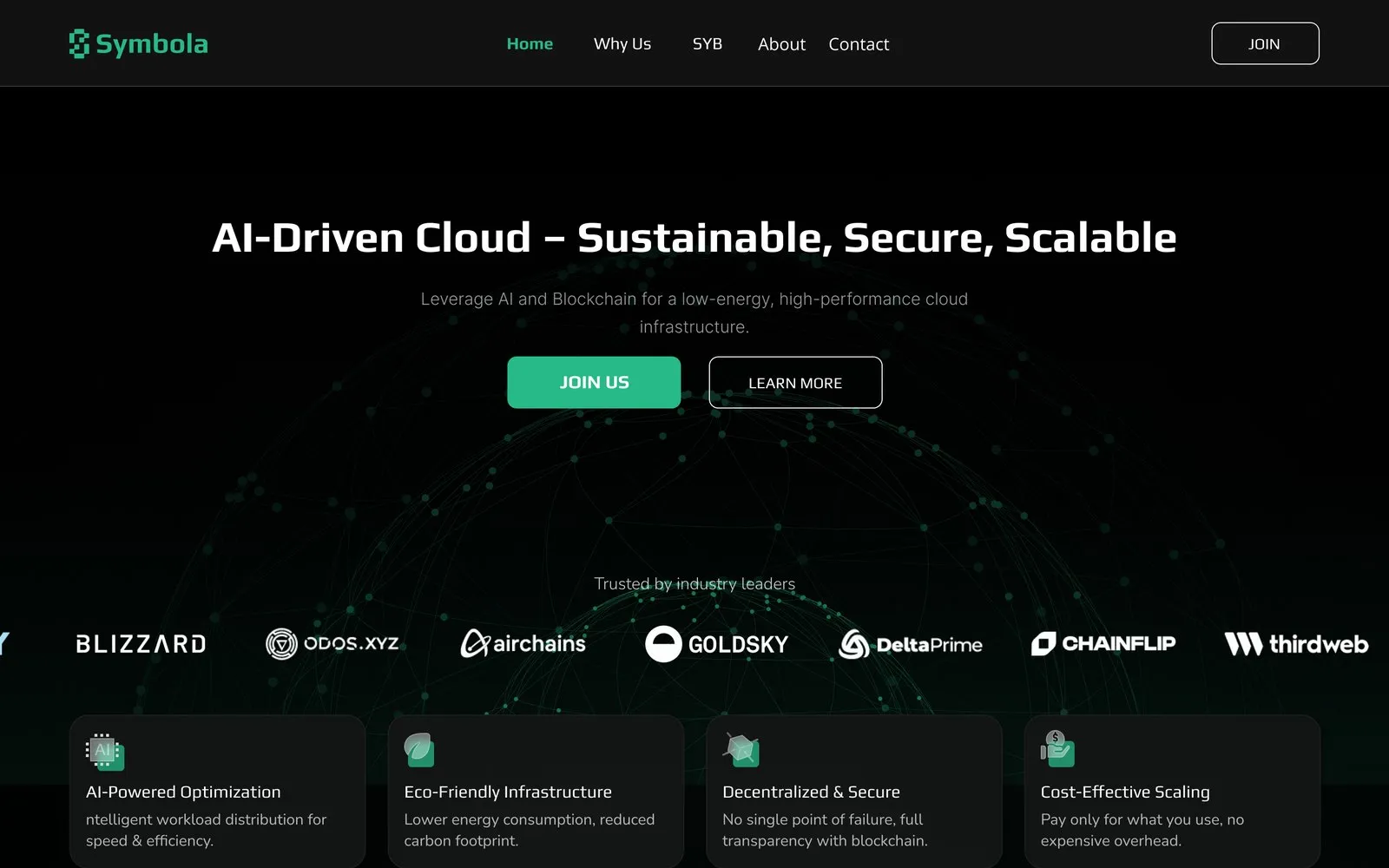Click 'No single point of failure' text
This screenshot has width=1389, height=868.
[825, 830]
